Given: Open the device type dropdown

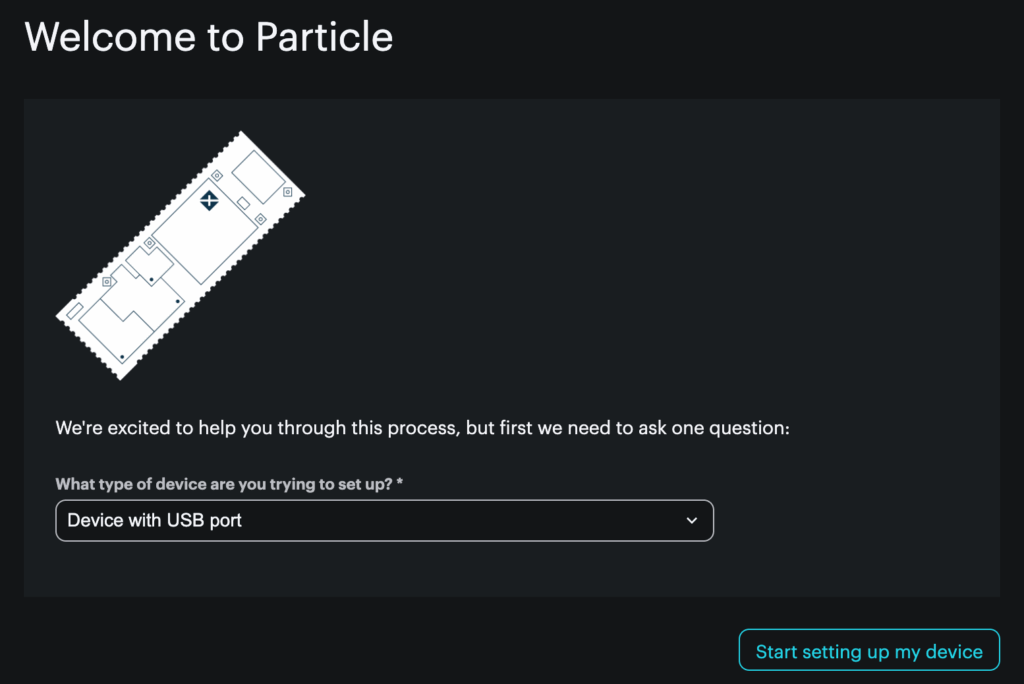Looking at the screenshot, I should click(384, 520).
